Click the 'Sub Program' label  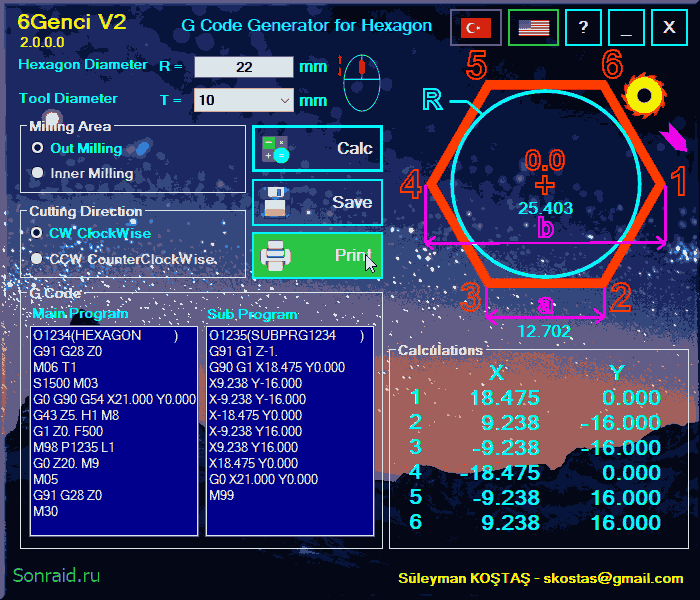click(x=252, y=314)
